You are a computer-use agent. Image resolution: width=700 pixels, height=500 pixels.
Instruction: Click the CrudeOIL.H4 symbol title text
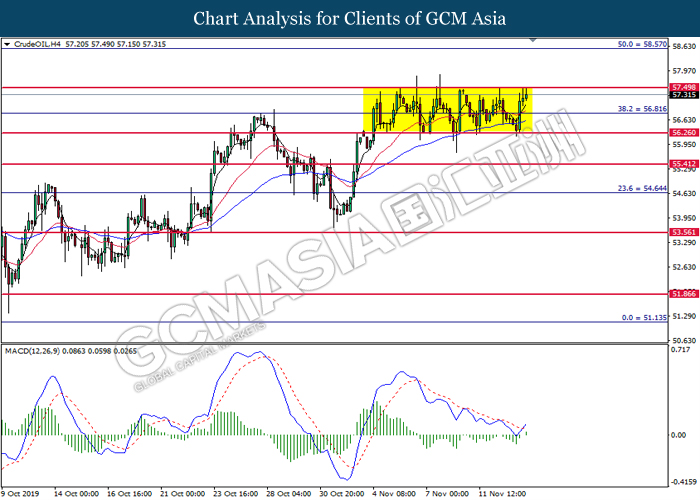point(38,44)
